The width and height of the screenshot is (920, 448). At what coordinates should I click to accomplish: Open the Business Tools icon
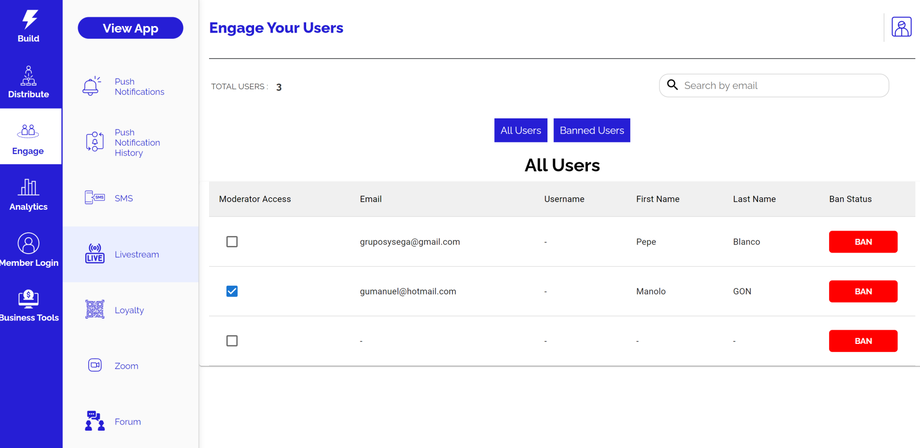pyautogui.click(x=29, y=298)
